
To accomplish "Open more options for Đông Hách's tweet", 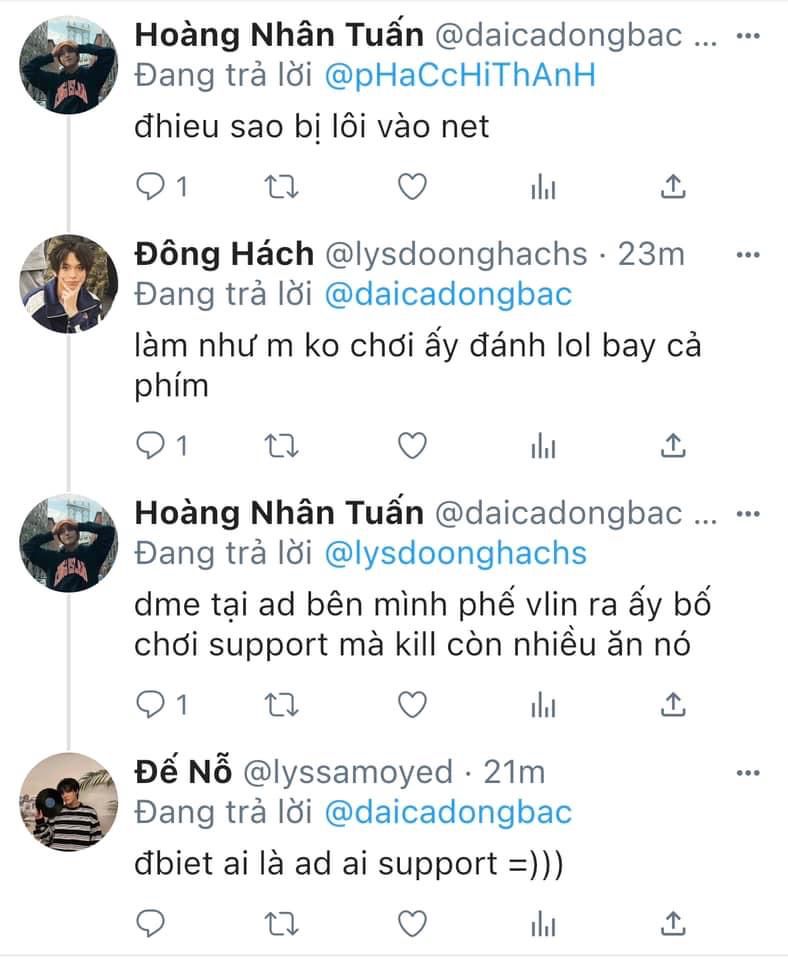I will pyautogui.click(x=747, y=255).
